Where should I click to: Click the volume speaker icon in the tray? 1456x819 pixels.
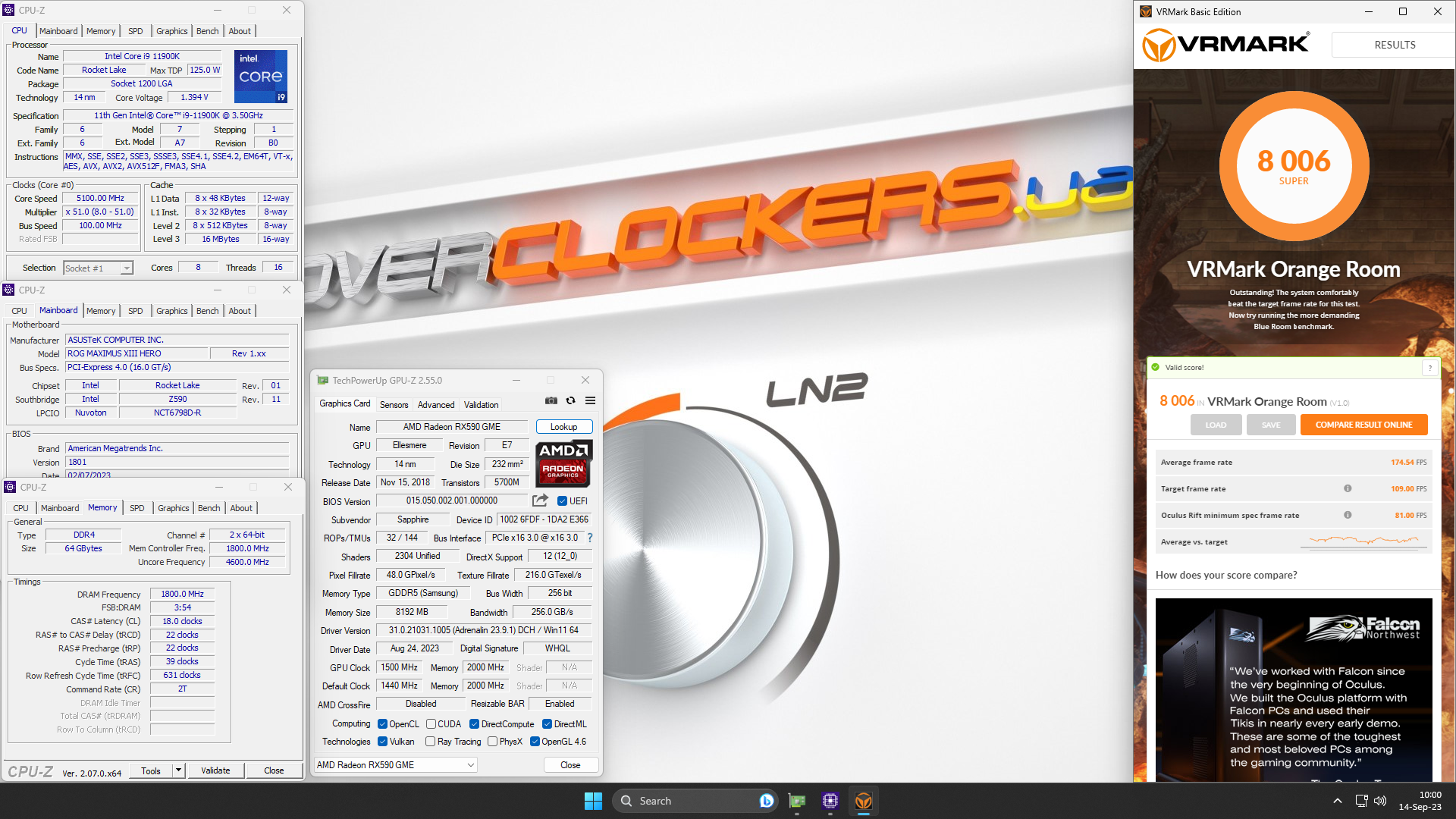tap(1380, 801)
